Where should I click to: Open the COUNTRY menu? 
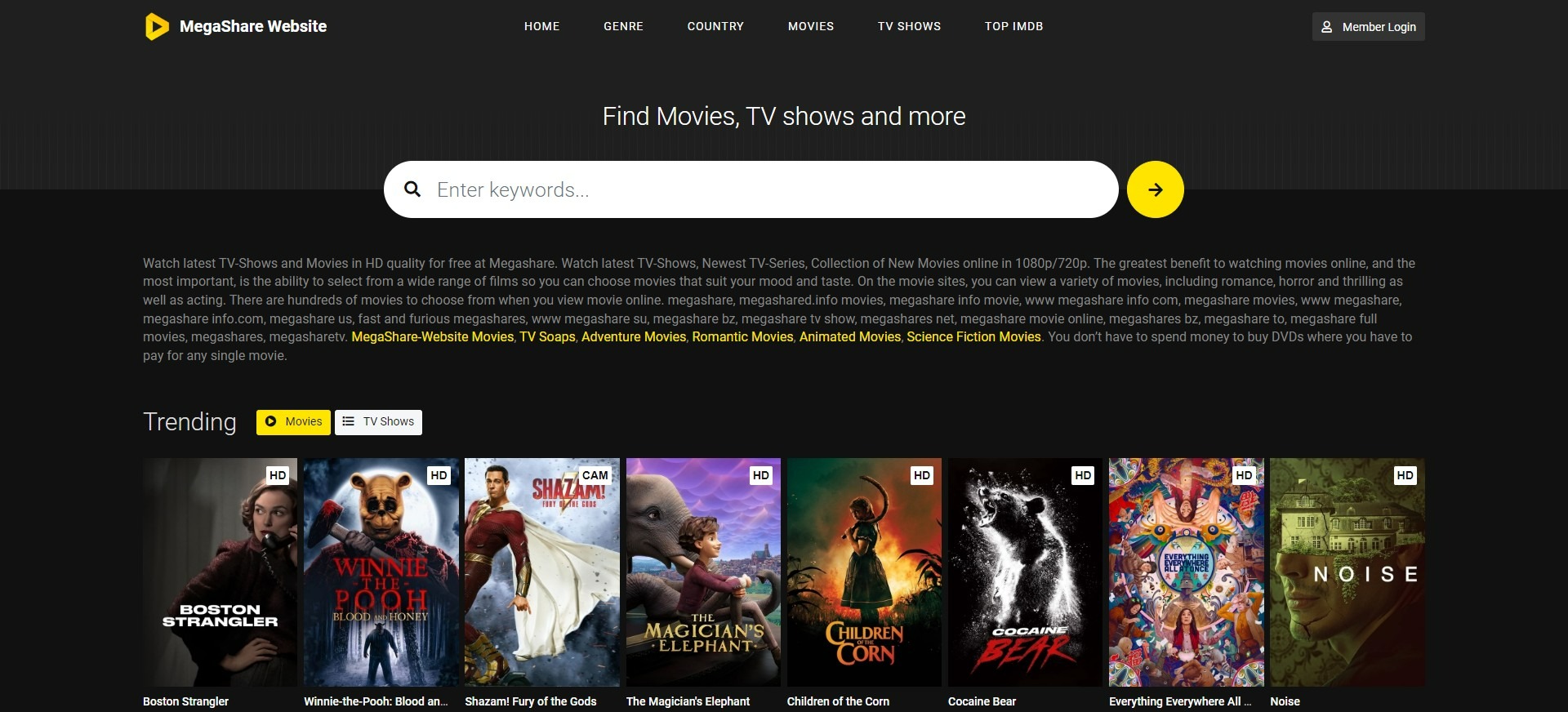coord(715,26)
